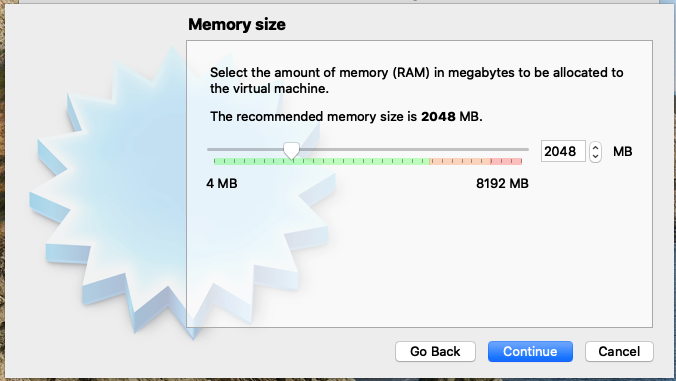The image size is (676, 381).
Task: Click the red zone of the memory scale
Action: [x=506, y=161]
